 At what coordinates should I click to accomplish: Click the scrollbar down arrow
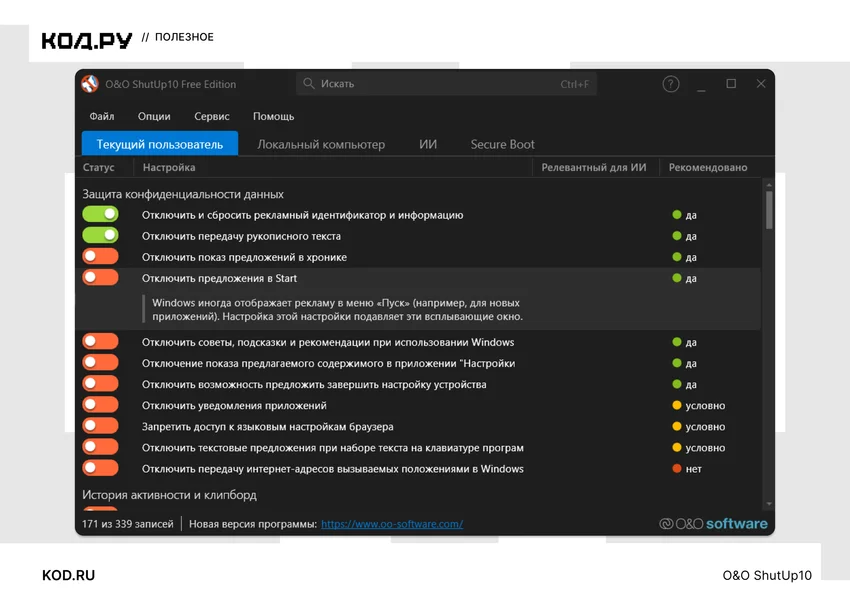click(x=769, y=504)
